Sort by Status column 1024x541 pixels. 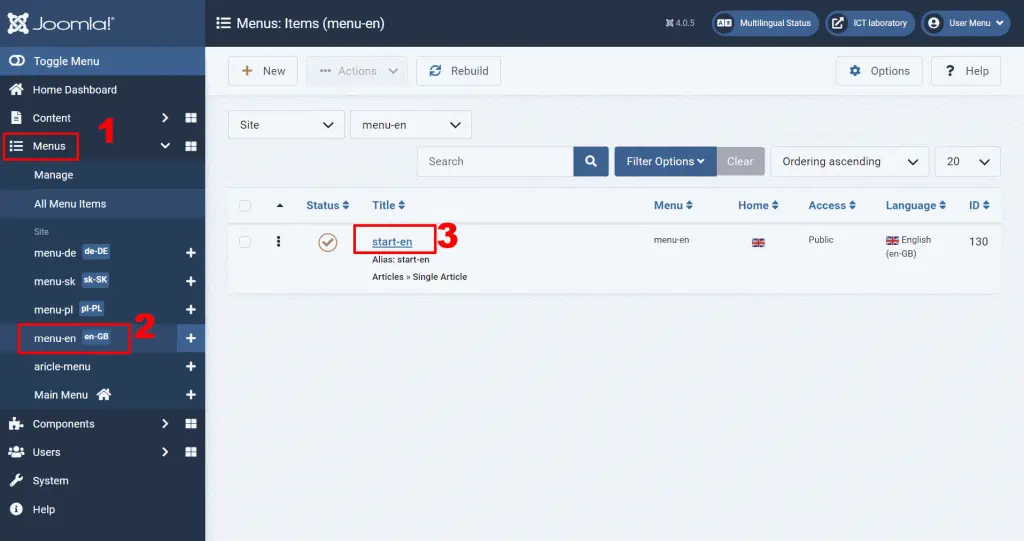click(x=328, y=205)
